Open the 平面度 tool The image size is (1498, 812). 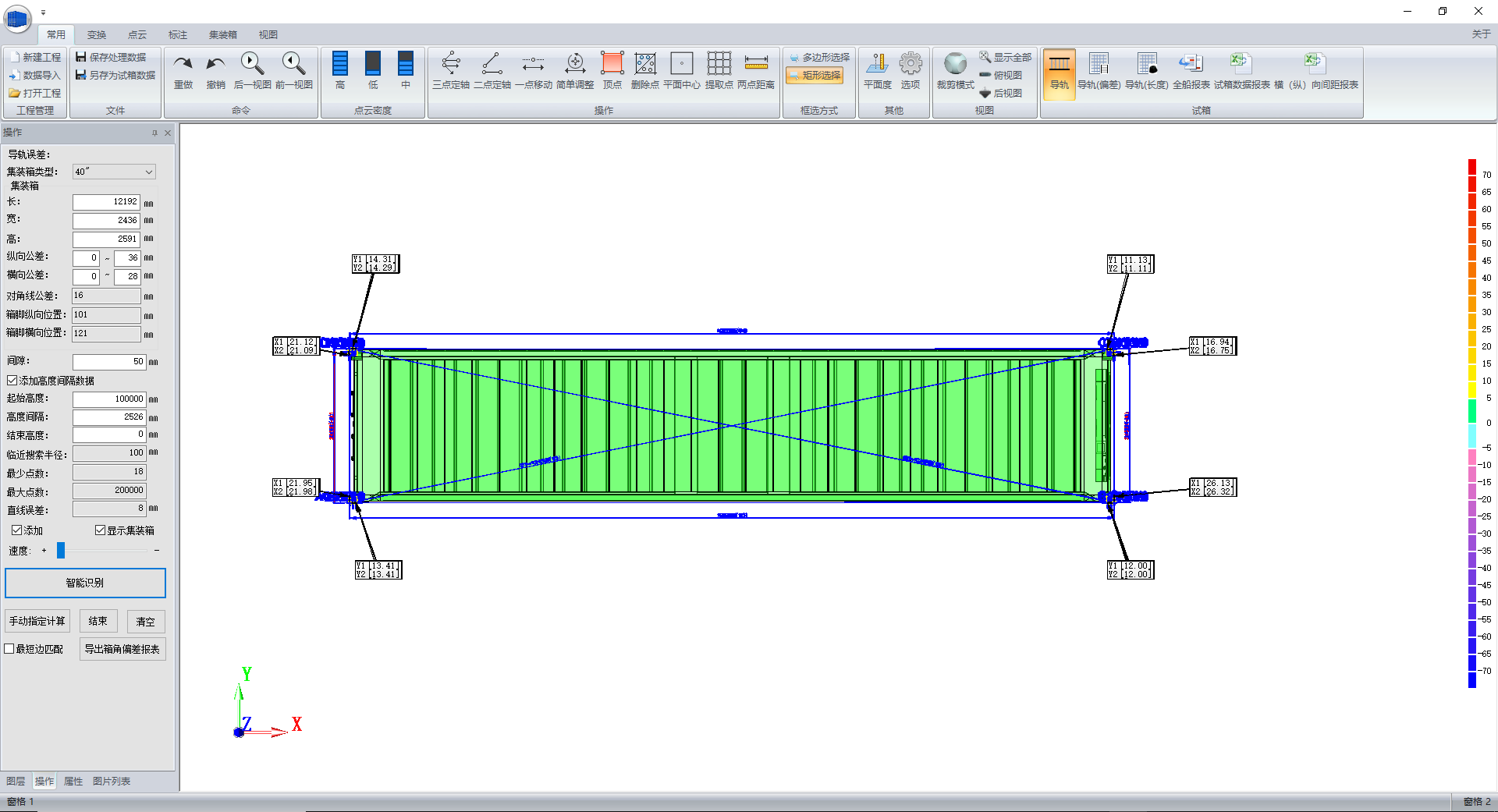point(878,71)
